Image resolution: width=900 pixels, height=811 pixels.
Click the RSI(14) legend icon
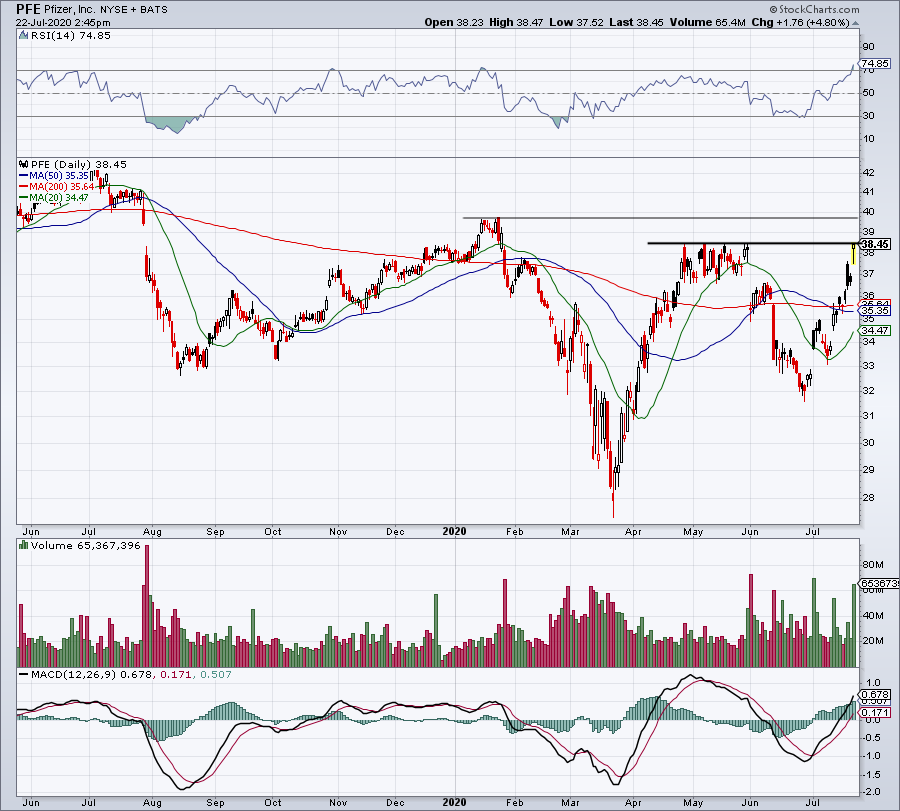point(23,36)
